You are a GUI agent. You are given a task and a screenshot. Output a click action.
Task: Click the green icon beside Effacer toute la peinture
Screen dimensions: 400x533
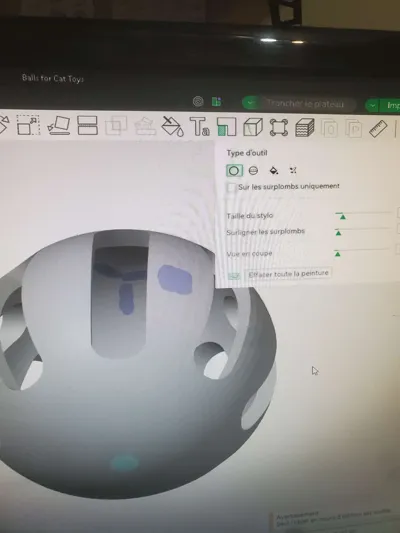click(x=234, y=276)
